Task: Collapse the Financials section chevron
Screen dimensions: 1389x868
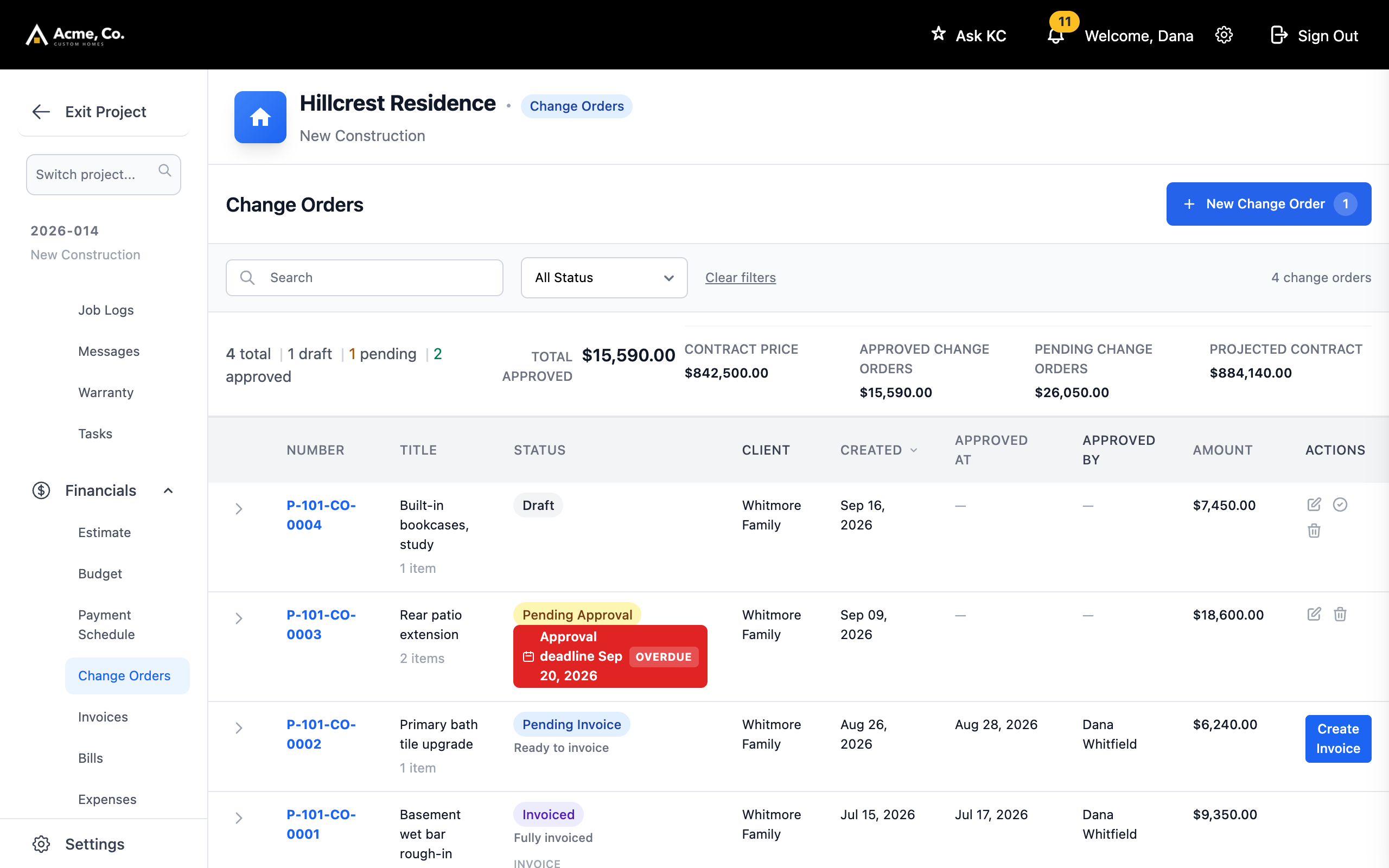Action: pos(168,490)
